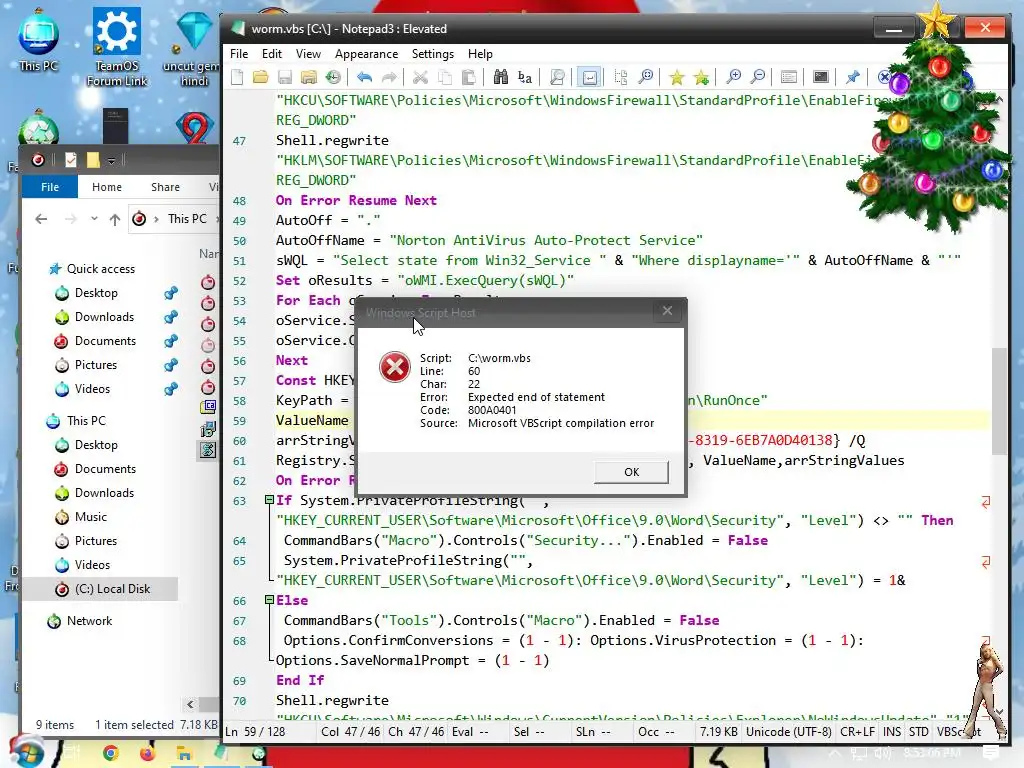
Task: Open Replace with the 'ba' icon
Action: [524, 78]
